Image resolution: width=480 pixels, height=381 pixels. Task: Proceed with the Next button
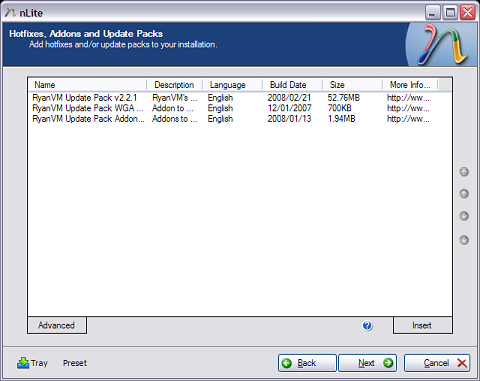click(367, 363)
